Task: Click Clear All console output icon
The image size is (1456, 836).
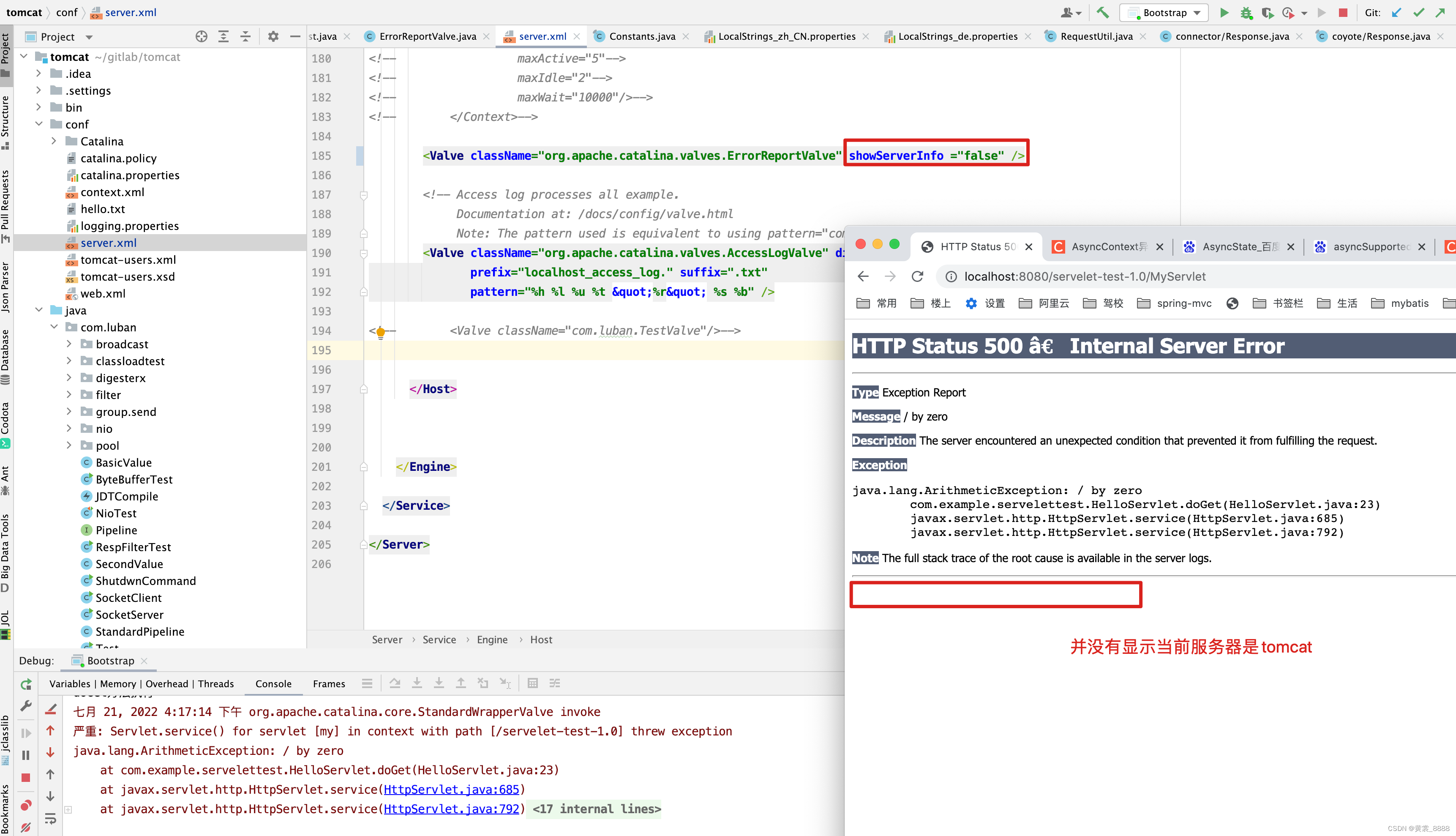Action: click(51, 710)
